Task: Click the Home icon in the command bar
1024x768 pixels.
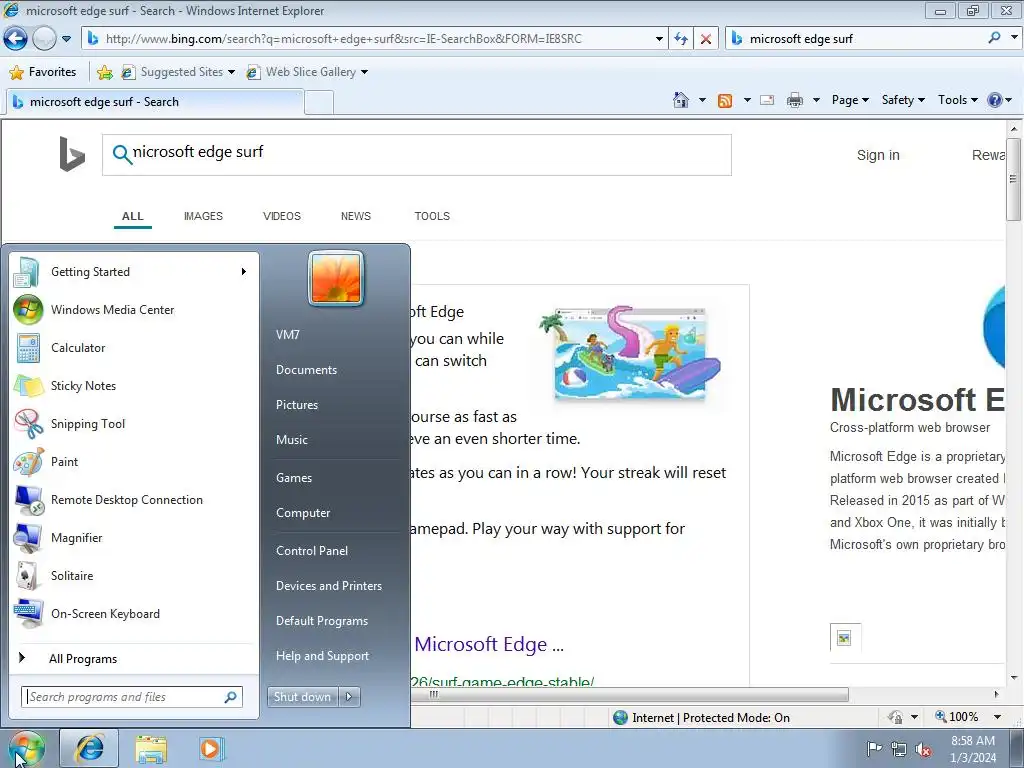Action: [680, 100]
